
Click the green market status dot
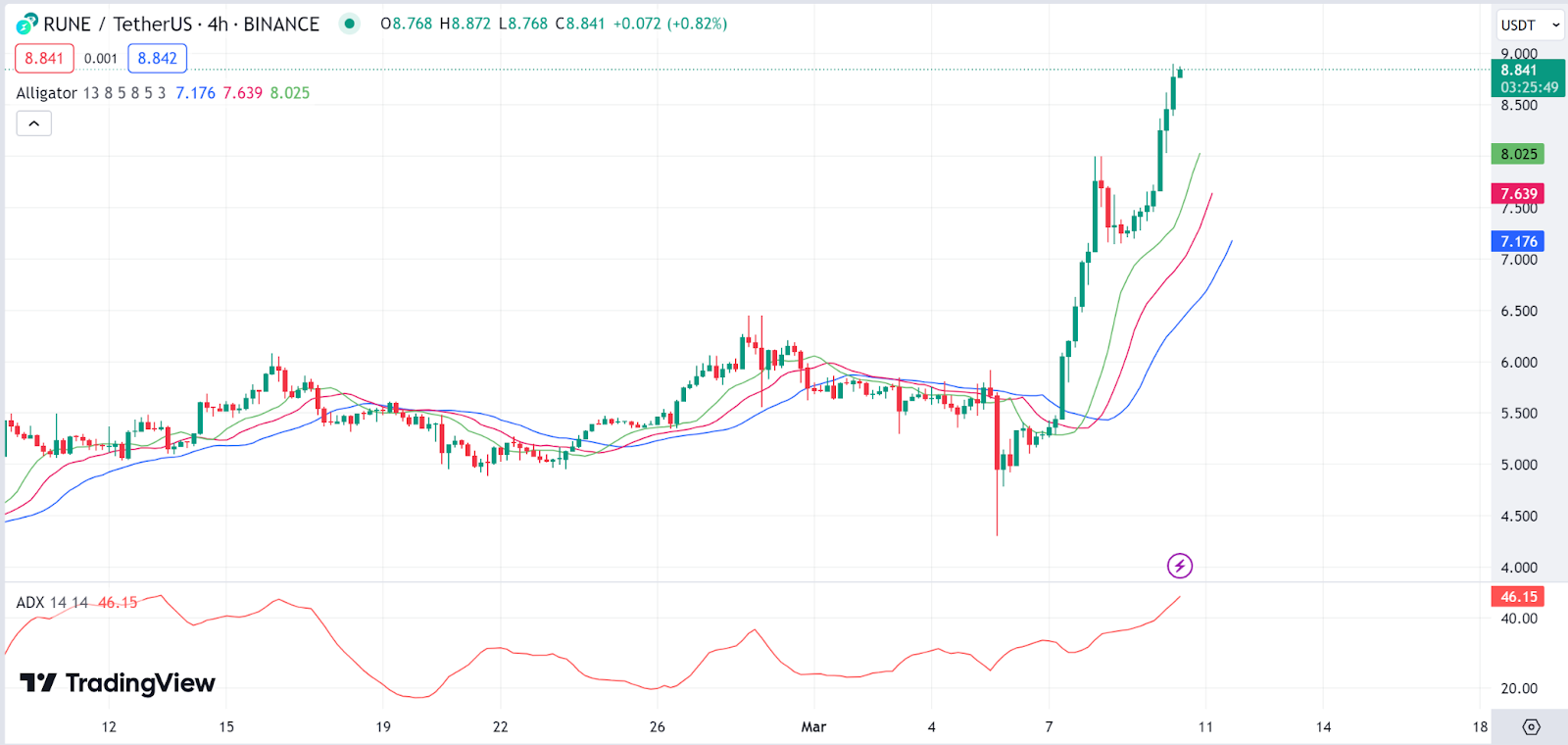point(350,24)
